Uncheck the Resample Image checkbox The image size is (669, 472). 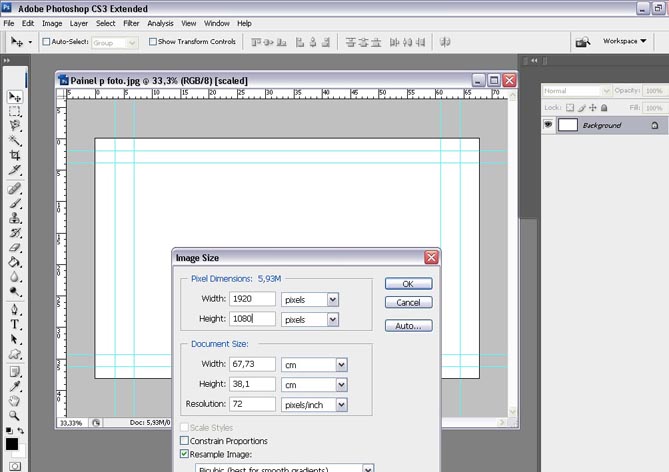tap(184, 454)
